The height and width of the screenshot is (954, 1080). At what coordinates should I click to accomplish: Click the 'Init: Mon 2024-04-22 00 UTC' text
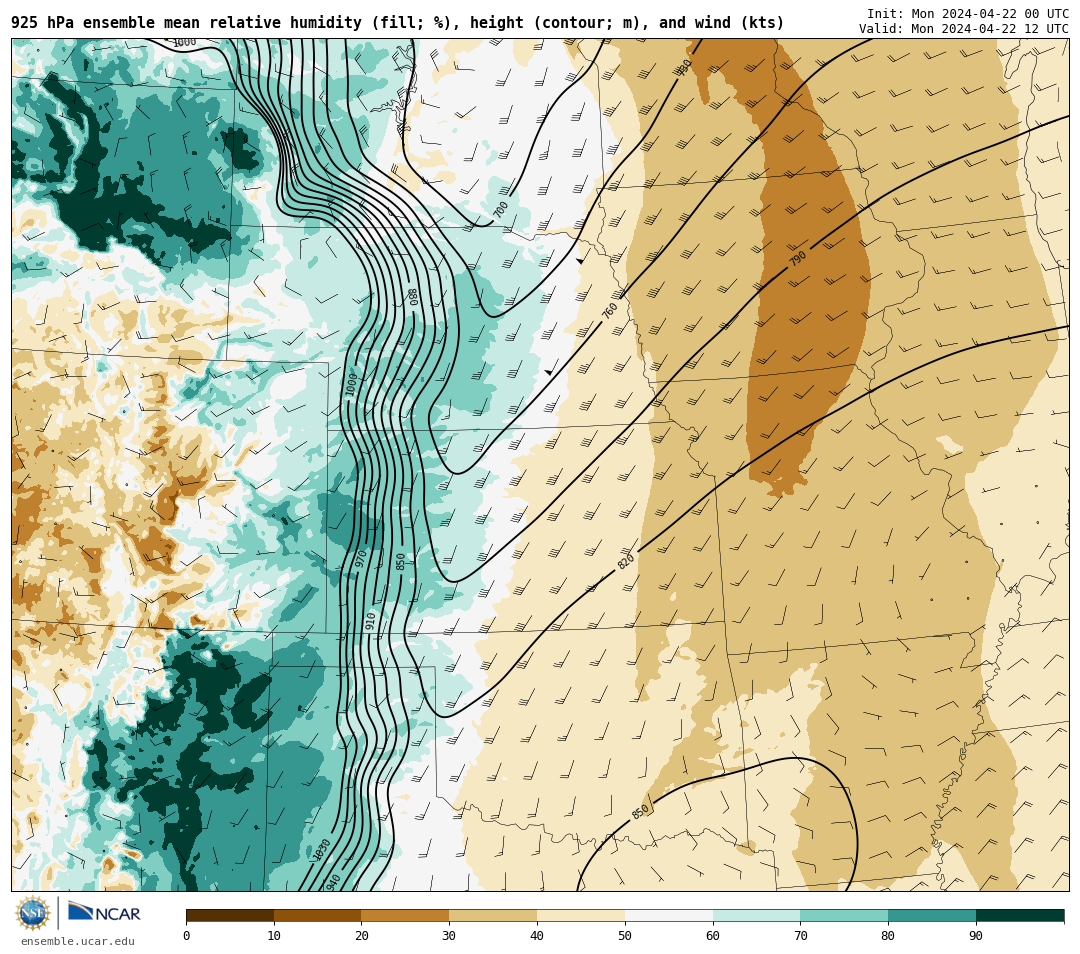coord(968,14)
